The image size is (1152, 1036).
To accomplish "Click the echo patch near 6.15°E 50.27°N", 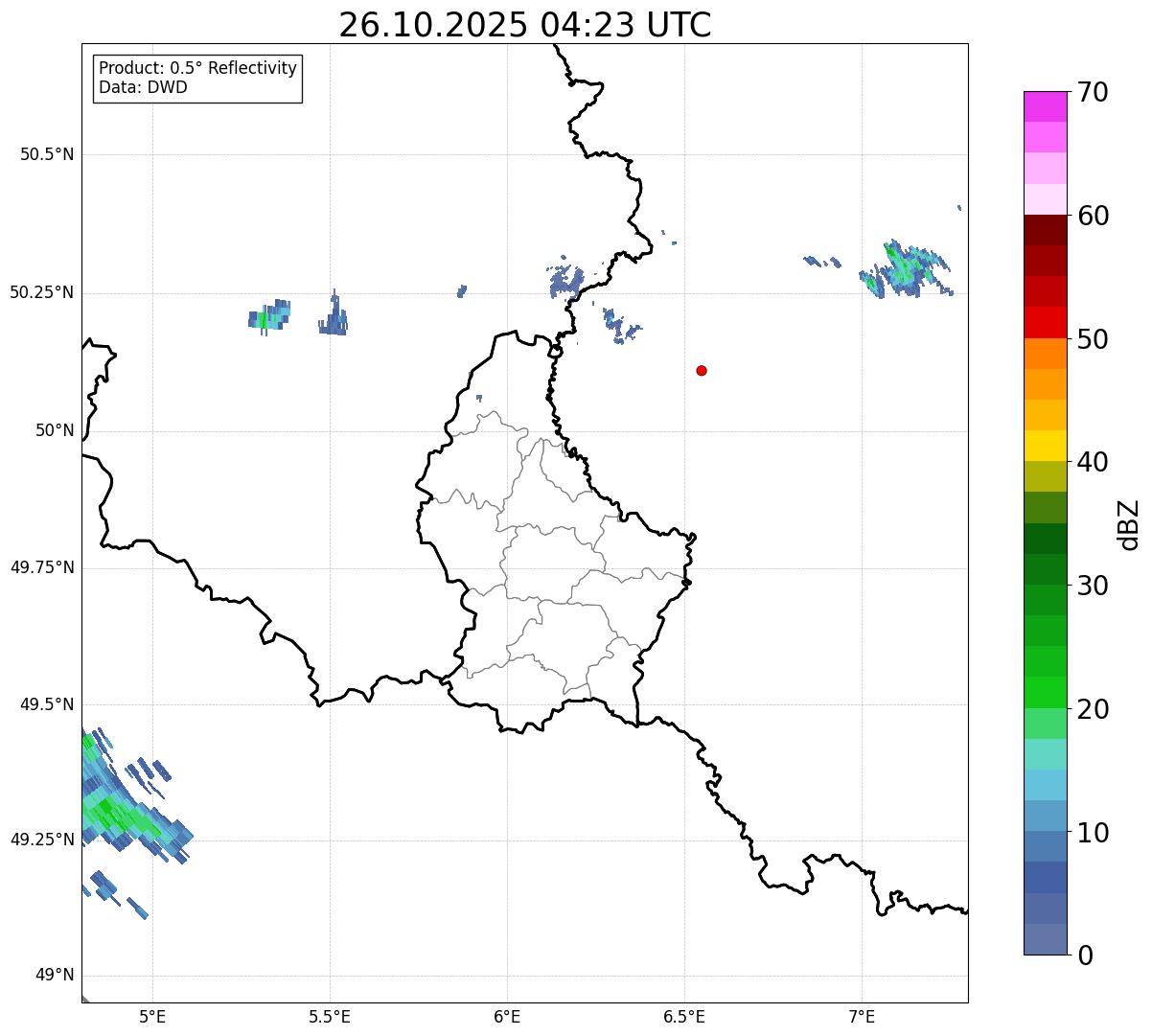I will click(x=565, y=279).
